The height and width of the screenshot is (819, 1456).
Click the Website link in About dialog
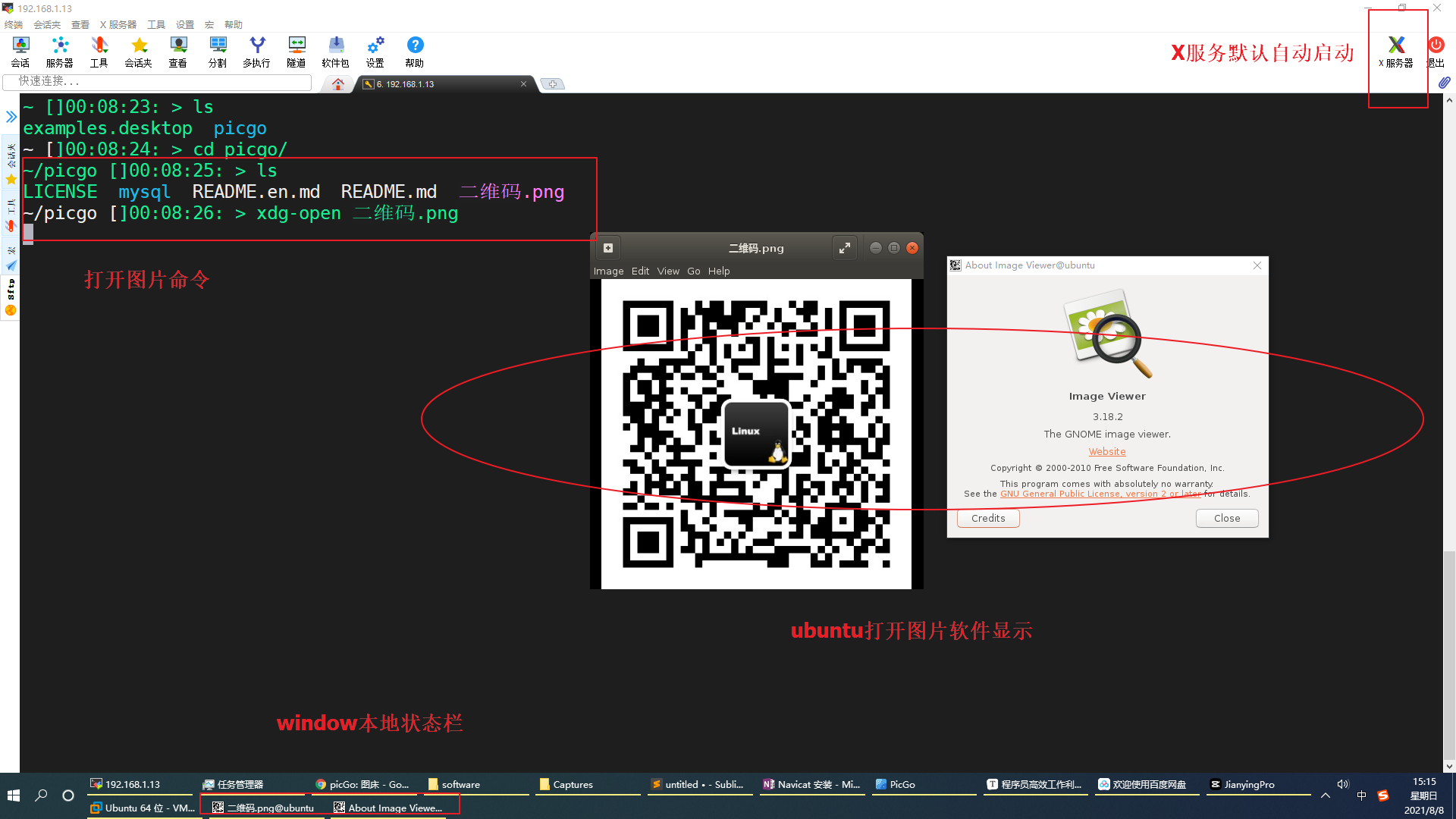[1107, 451]
